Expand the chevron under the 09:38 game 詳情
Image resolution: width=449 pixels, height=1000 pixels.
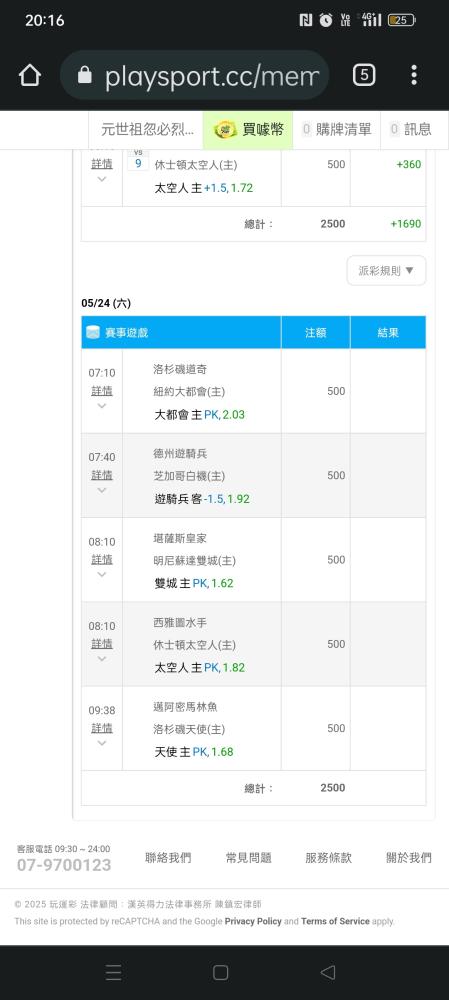coord(101,743)
